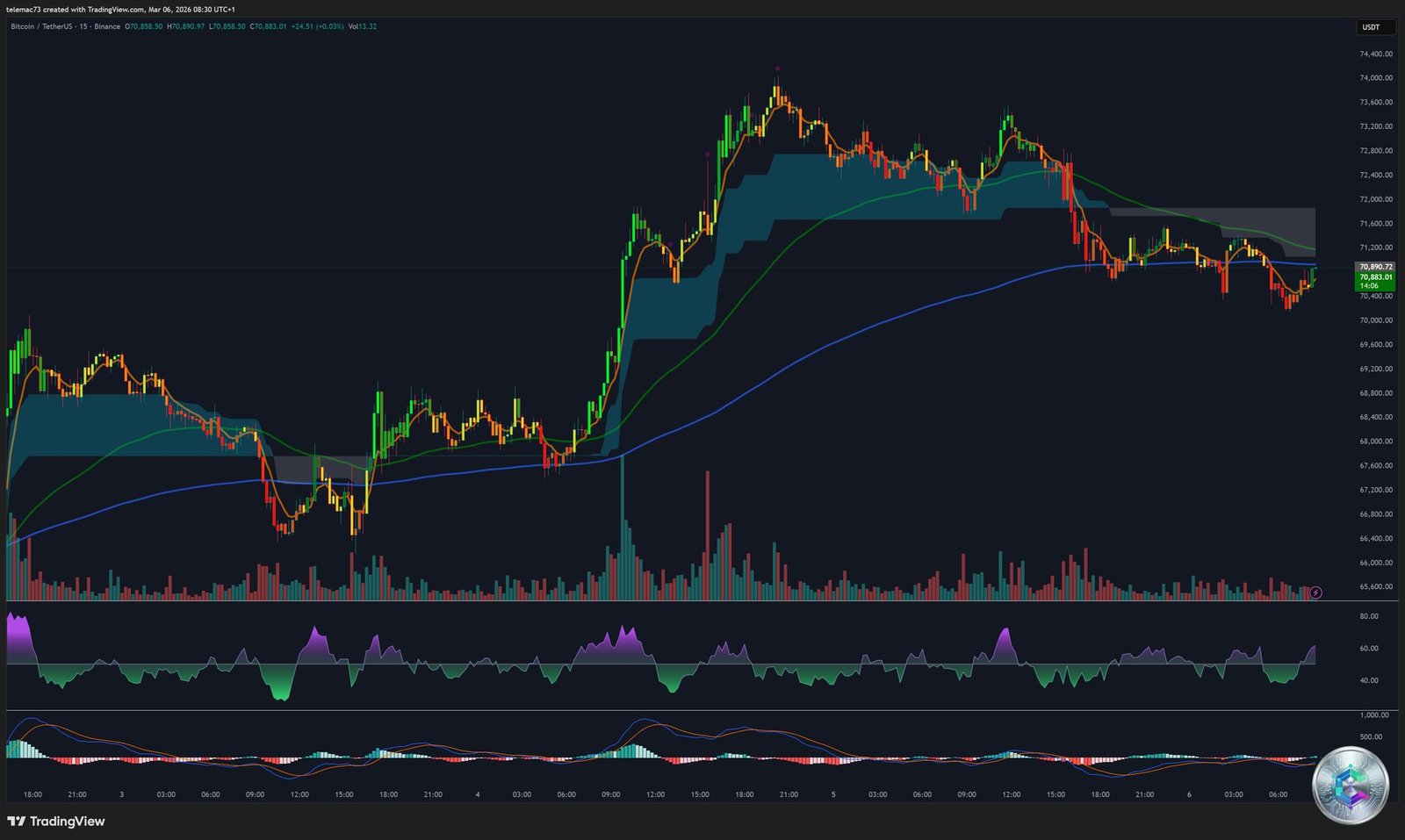This screenshot has width=1405, height=840.
Task: Click the +24.51 (+0.03%) change value to toggle display
Action: 321,27
